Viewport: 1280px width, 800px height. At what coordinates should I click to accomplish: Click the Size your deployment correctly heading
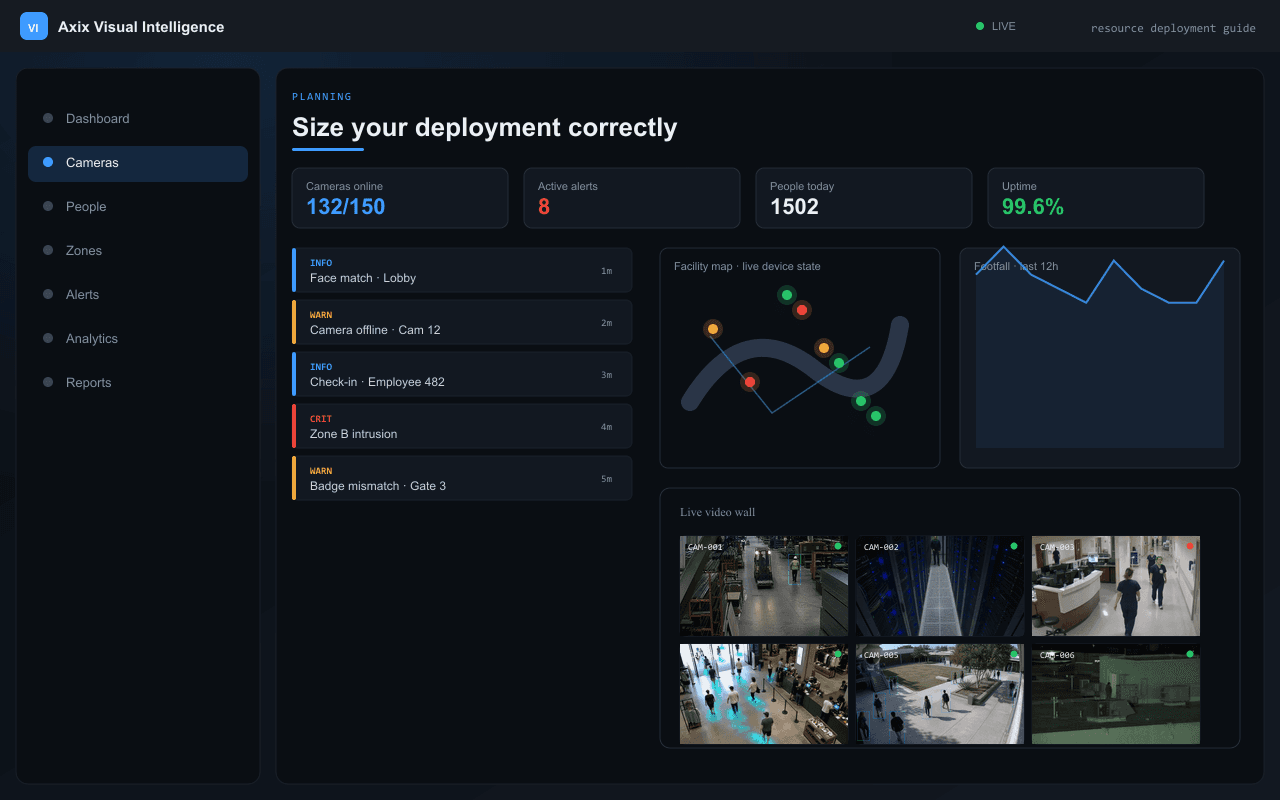point(485,127)
